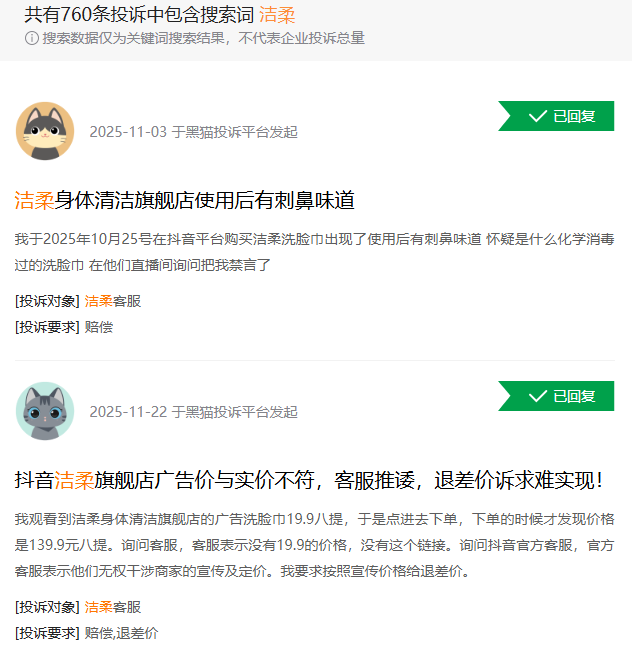
Task: Click the checkmark in second 已回复 badge
Action: point(538,396)
